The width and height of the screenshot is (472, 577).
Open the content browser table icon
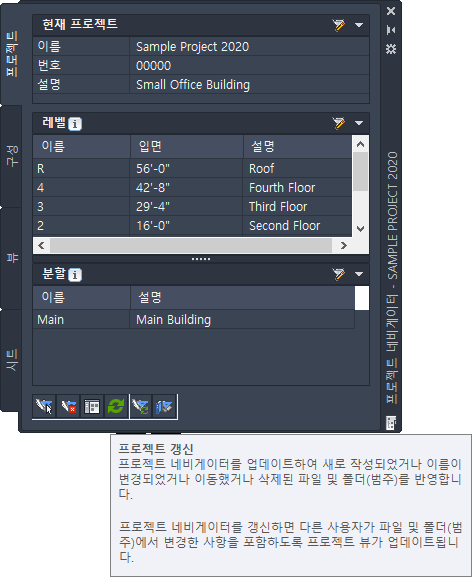click(x=92, y=407)
